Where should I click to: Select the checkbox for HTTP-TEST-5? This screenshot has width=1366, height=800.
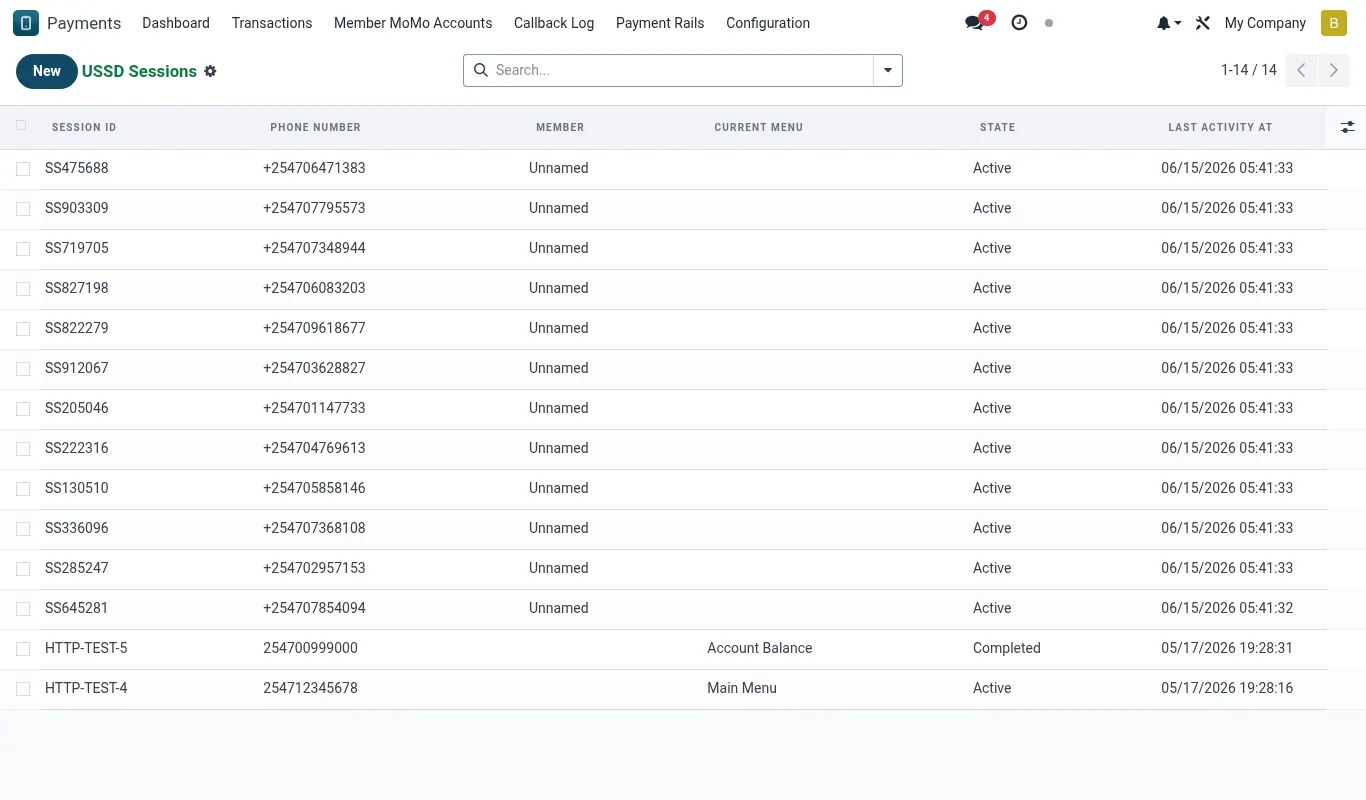tap(23, 649)
